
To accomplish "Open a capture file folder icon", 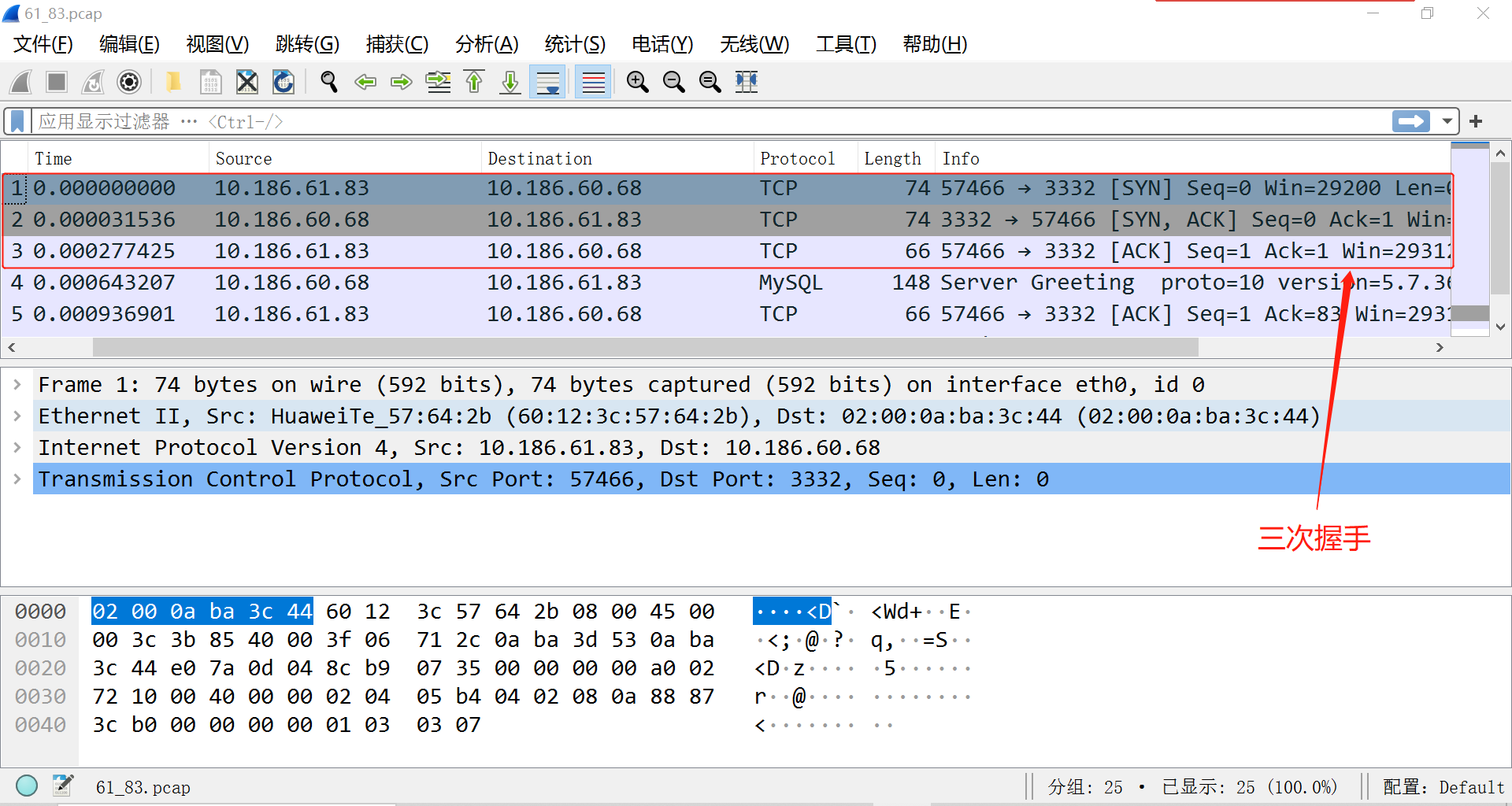I will click(x=174, y=82).
